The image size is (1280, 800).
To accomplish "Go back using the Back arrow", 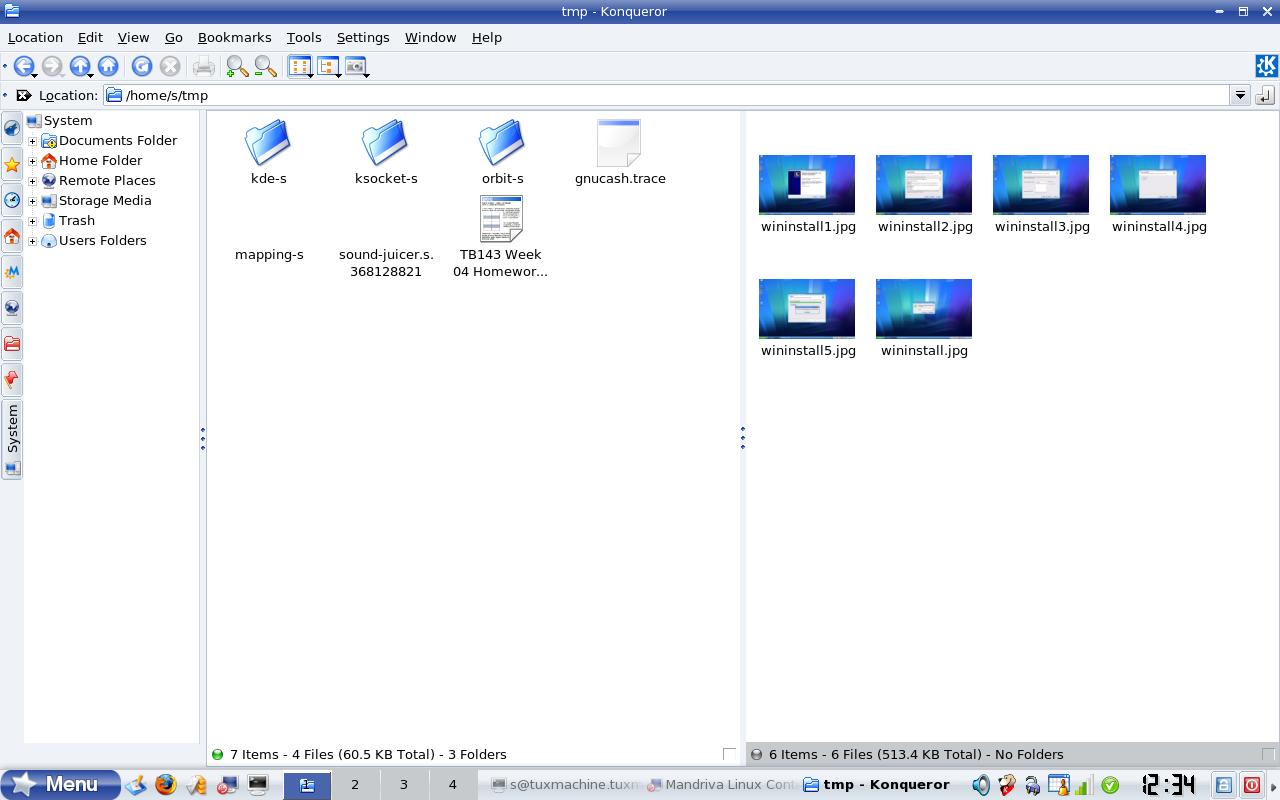I will 23,66.
